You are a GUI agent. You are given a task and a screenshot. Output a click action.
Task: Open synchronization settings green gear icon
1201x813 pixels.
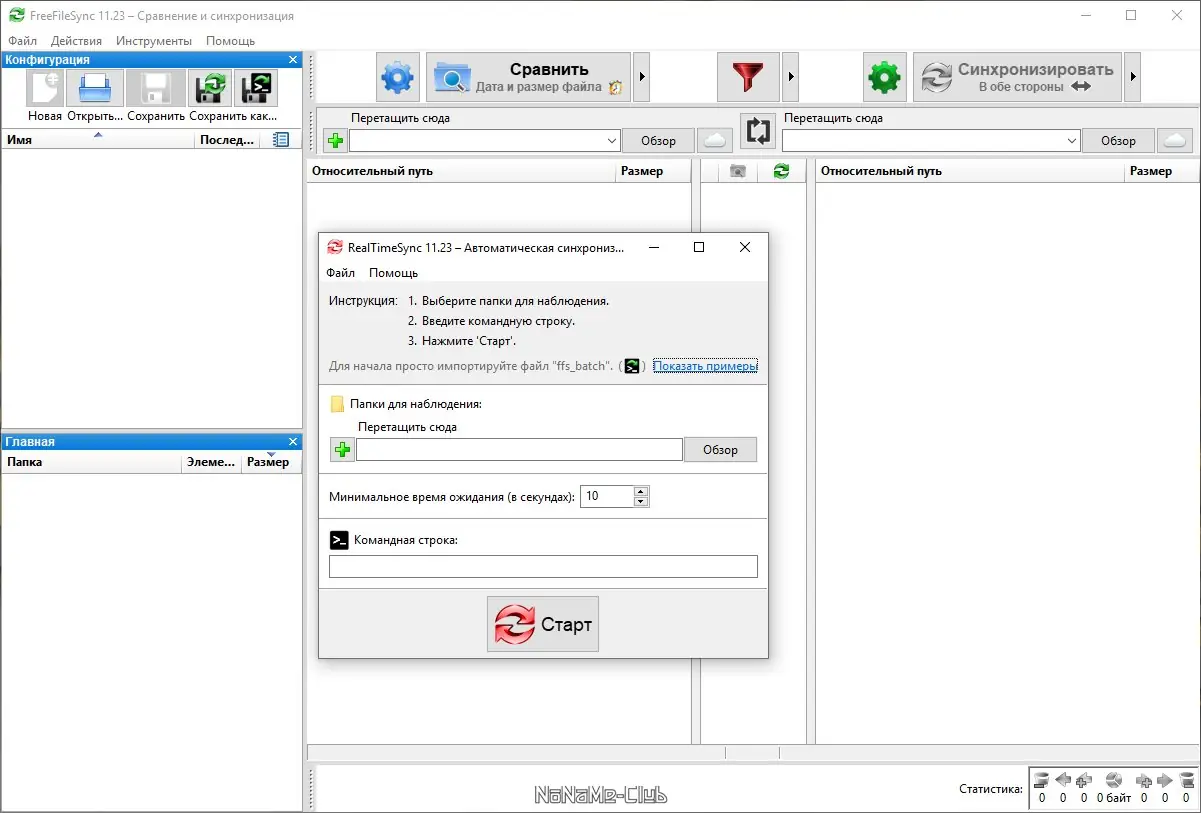885,77
